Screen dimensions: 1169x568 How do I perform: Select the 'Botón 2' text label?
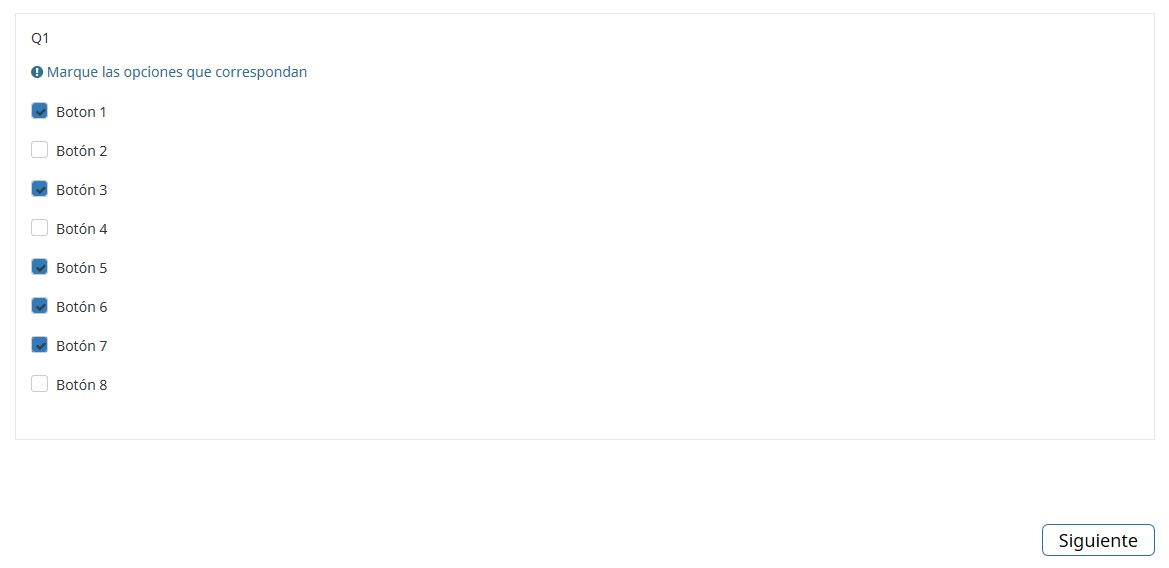[81, 151]
